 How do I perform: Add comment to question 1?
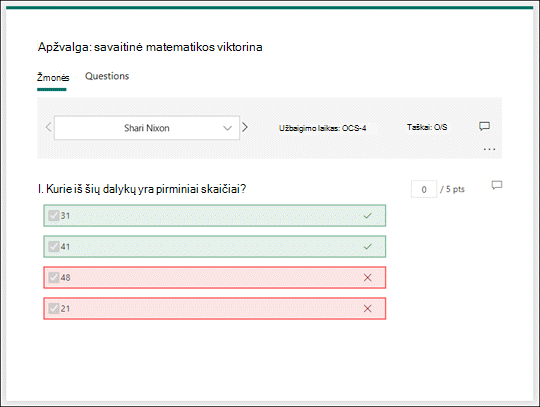tap(496, 186)
